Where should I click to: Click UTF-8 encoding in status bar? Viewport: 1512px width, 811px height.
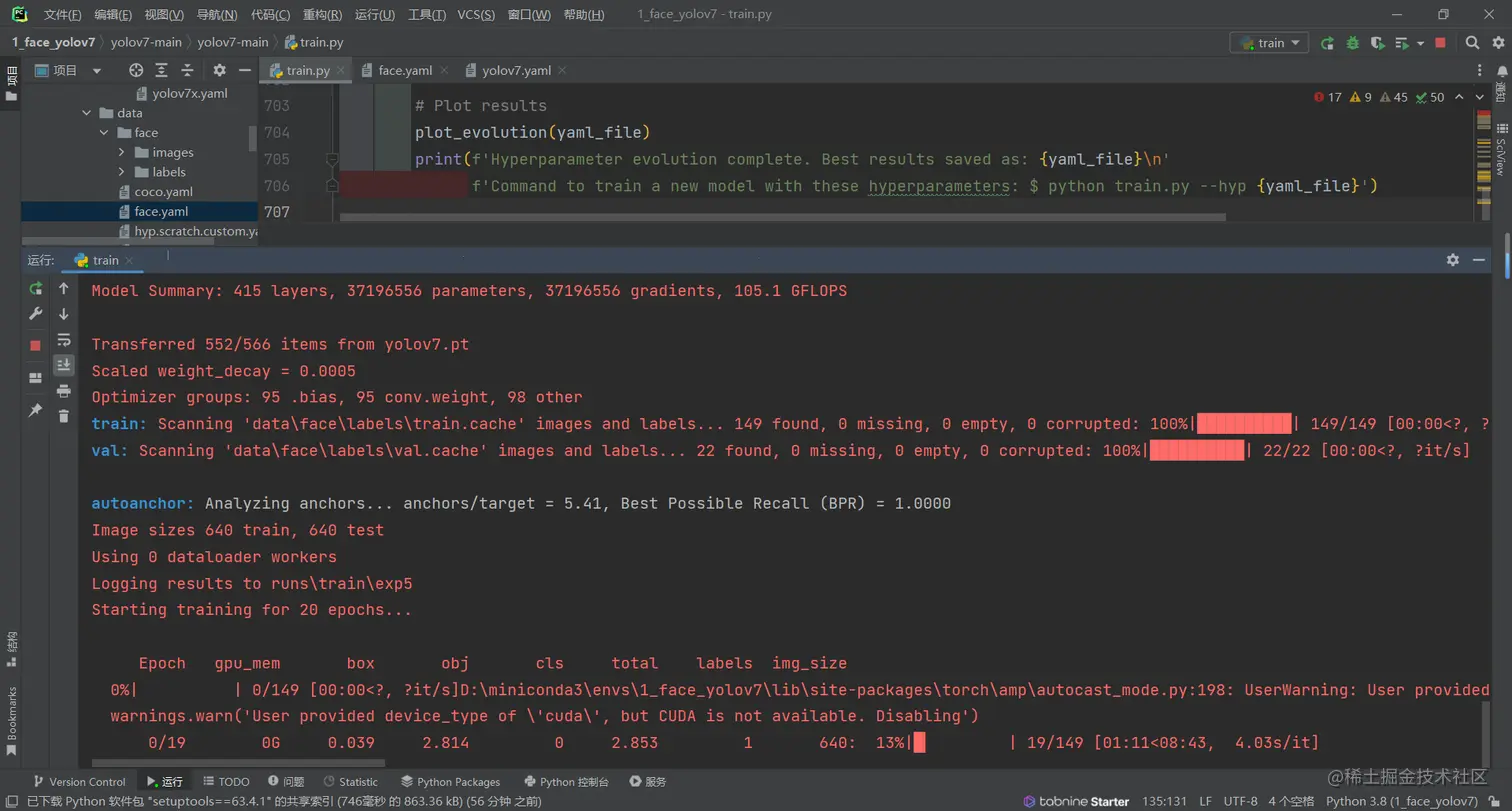coord(1240,801)
